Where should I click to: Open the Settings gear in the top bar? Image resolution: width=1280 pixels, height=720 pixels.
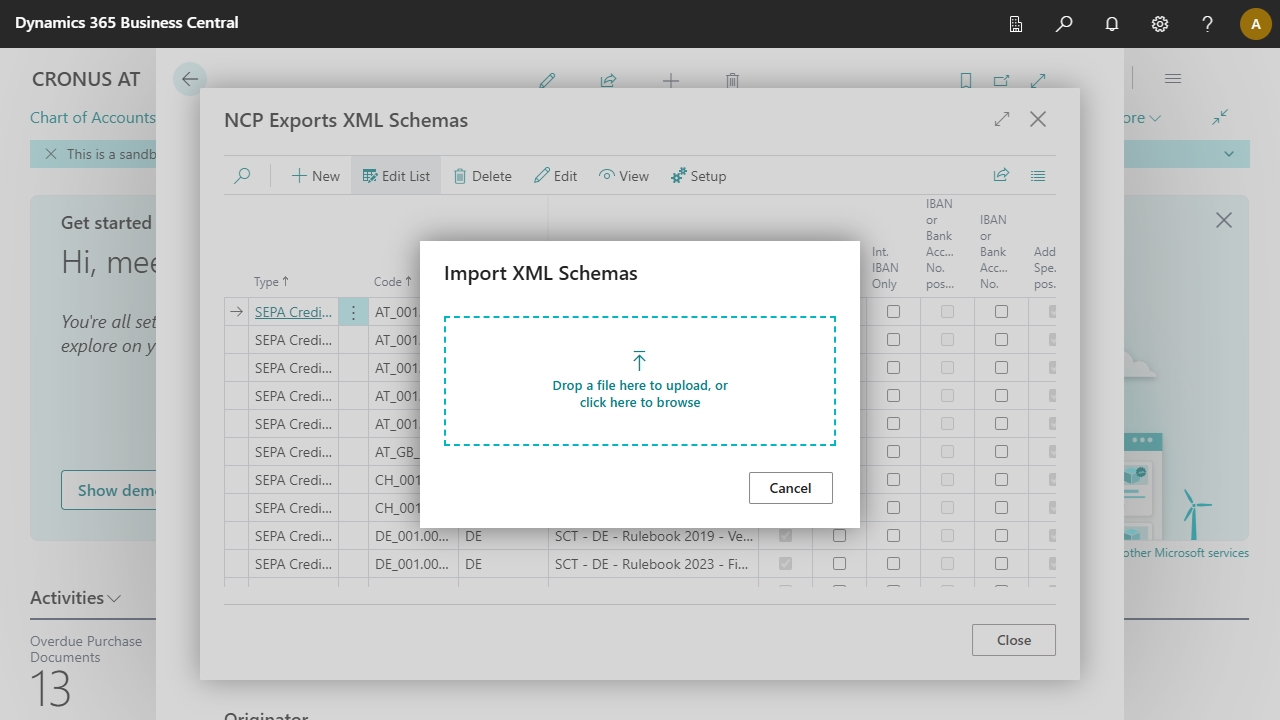tap(1160, 24)
